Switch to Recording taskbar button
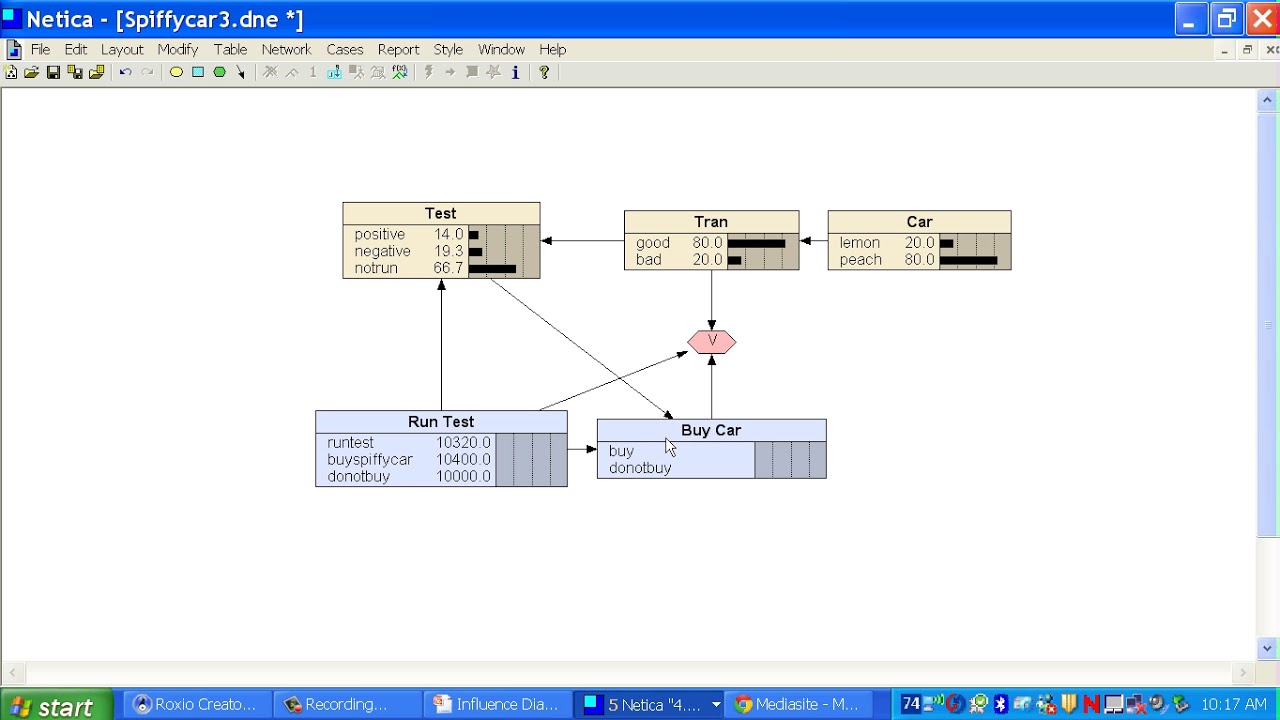Screen dimensions: 1280x720 pos(347,704)
